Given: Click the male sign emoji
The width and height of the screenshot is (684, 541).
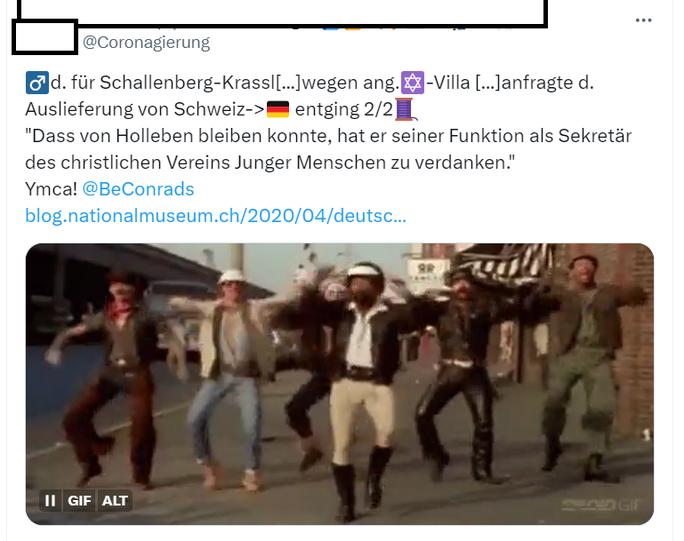Looking at the screenshot, I should [37, 83].
